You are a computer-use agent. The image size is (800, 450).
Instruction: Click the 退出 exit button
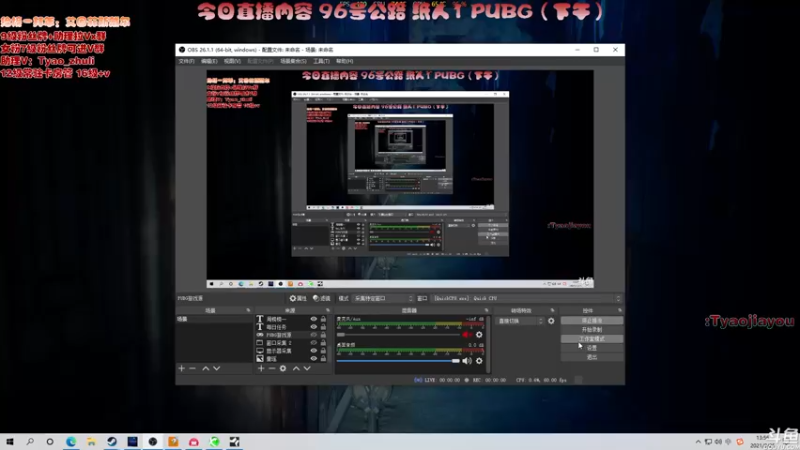click(592, 357)
